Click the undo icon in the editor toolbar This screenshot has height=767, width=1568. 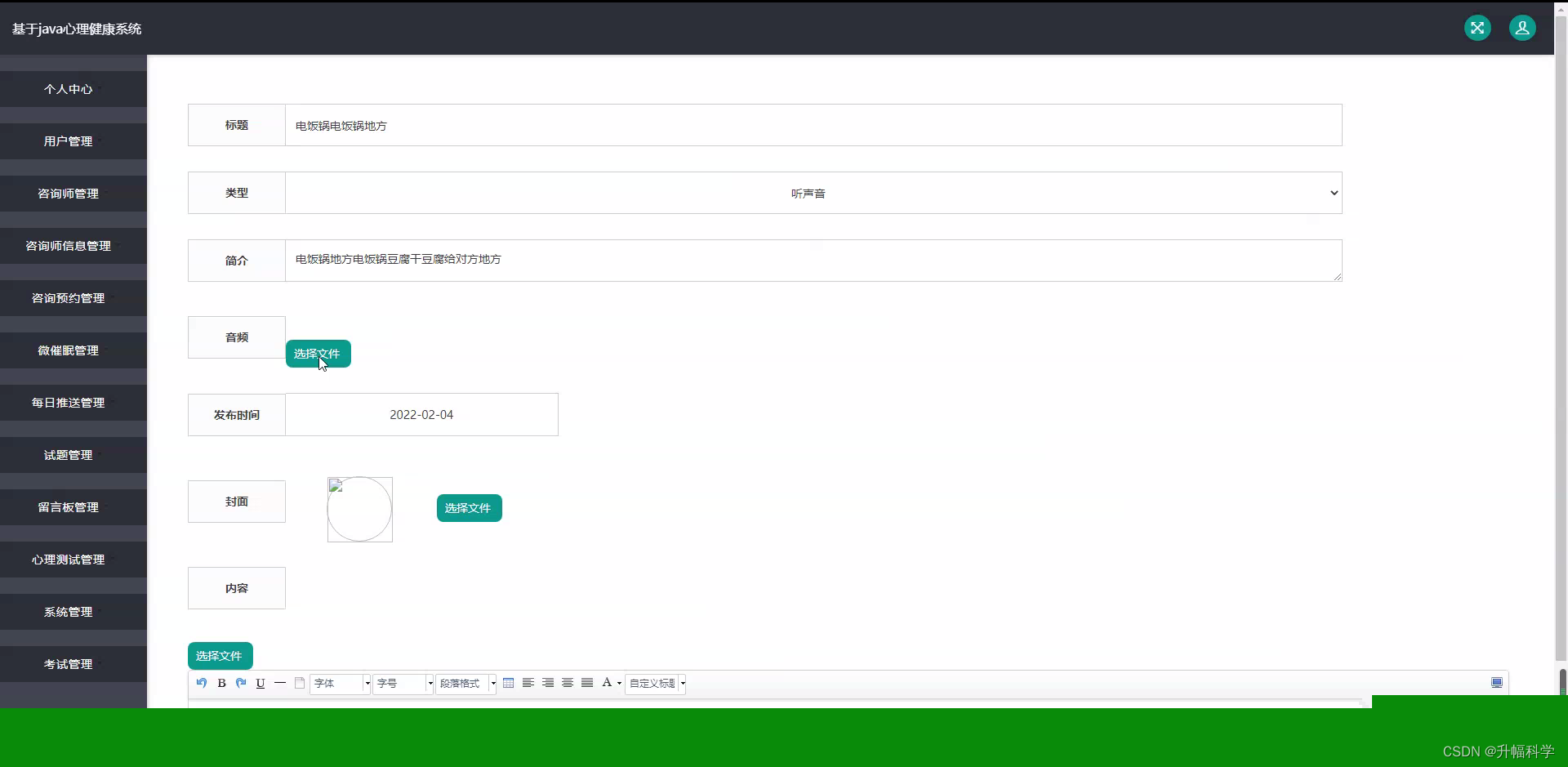202,684
